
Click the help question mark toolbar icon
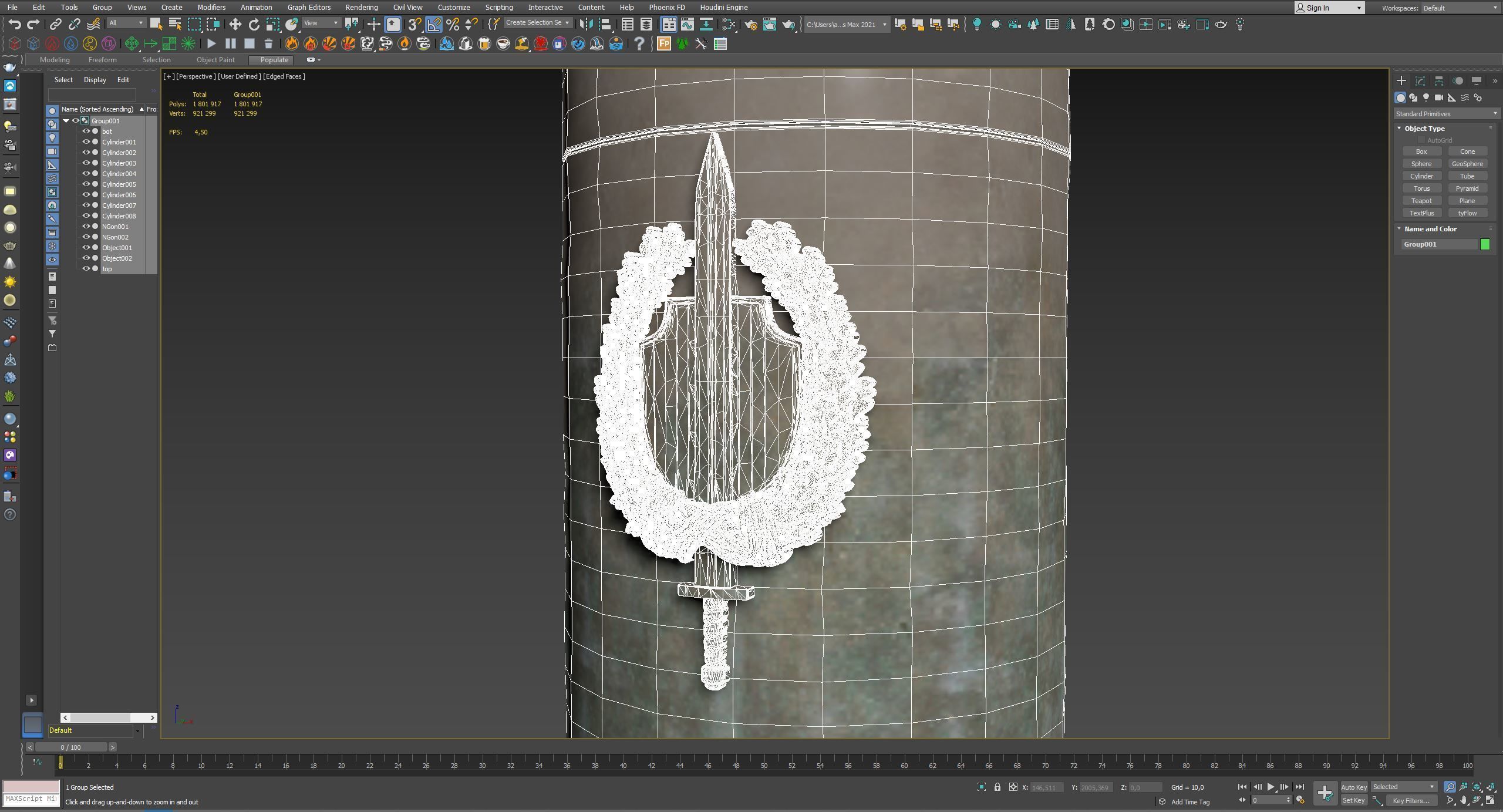coord(639,43)
